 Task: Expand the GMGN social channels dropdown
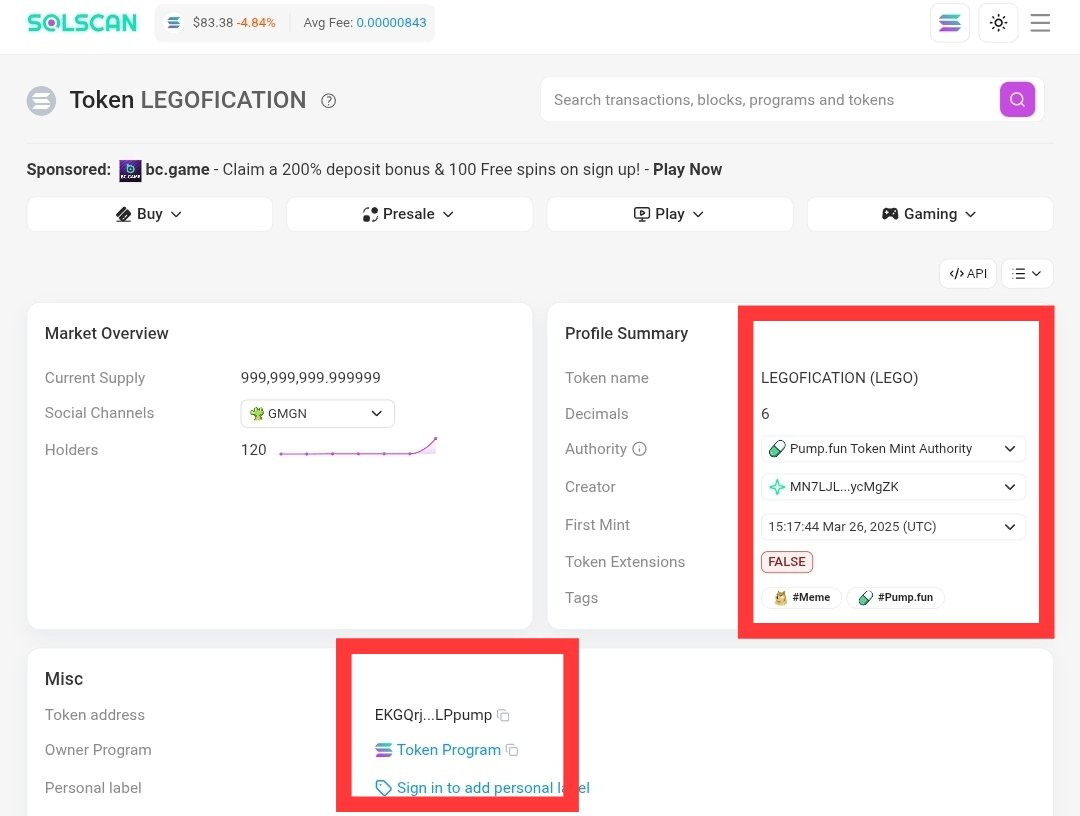pyautogui.click(x=318, y=413)
